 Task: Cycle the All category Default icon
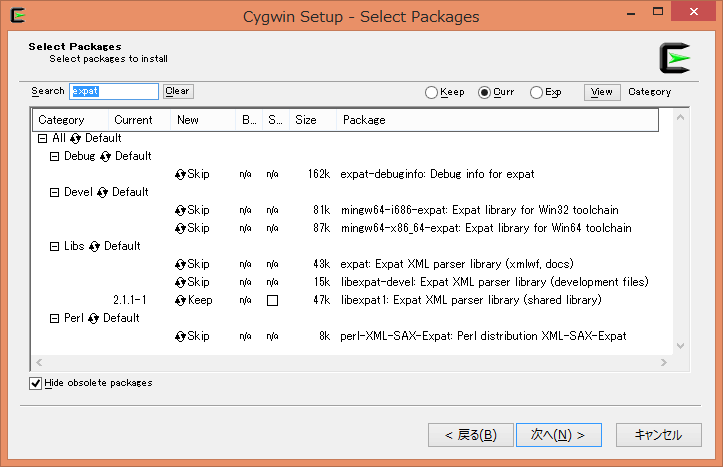point(76,138)
